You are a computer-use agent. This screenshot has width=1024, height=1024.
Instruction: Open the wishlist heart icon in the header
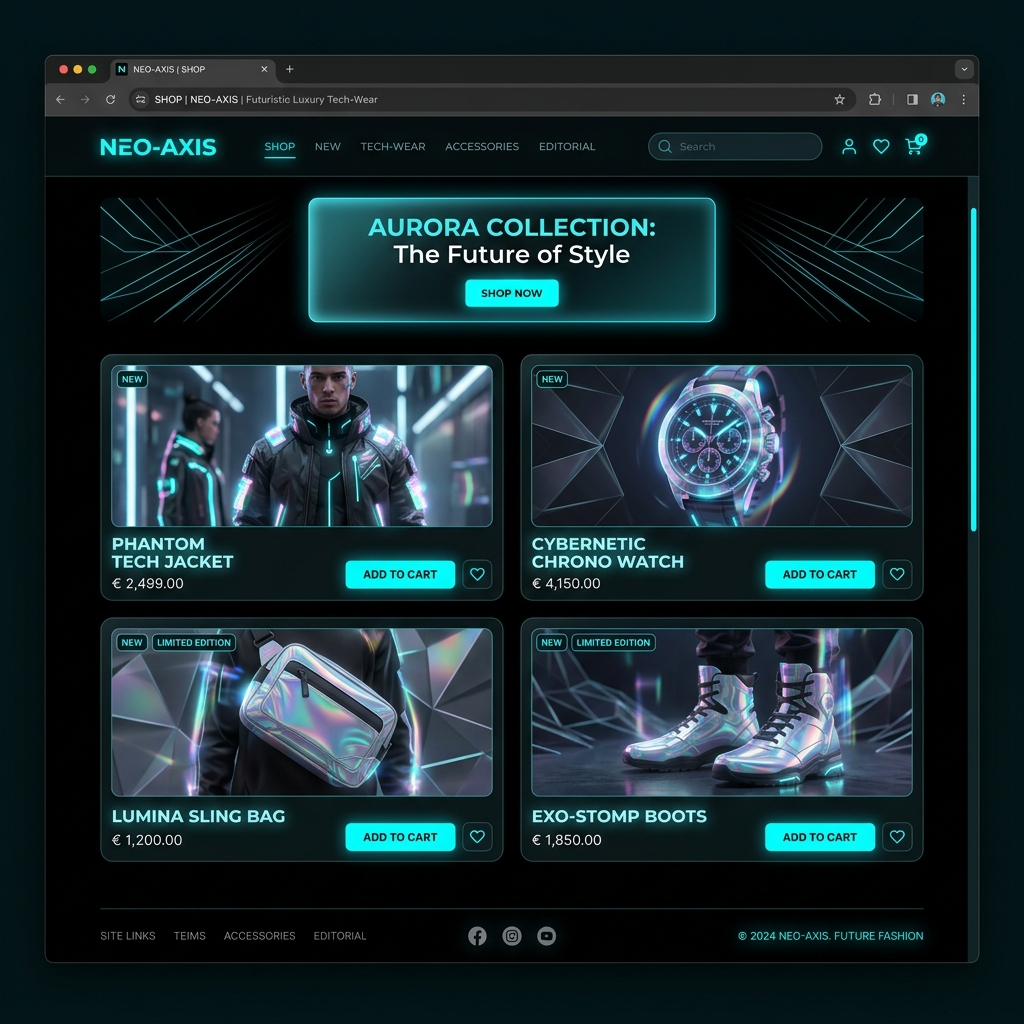880,146
